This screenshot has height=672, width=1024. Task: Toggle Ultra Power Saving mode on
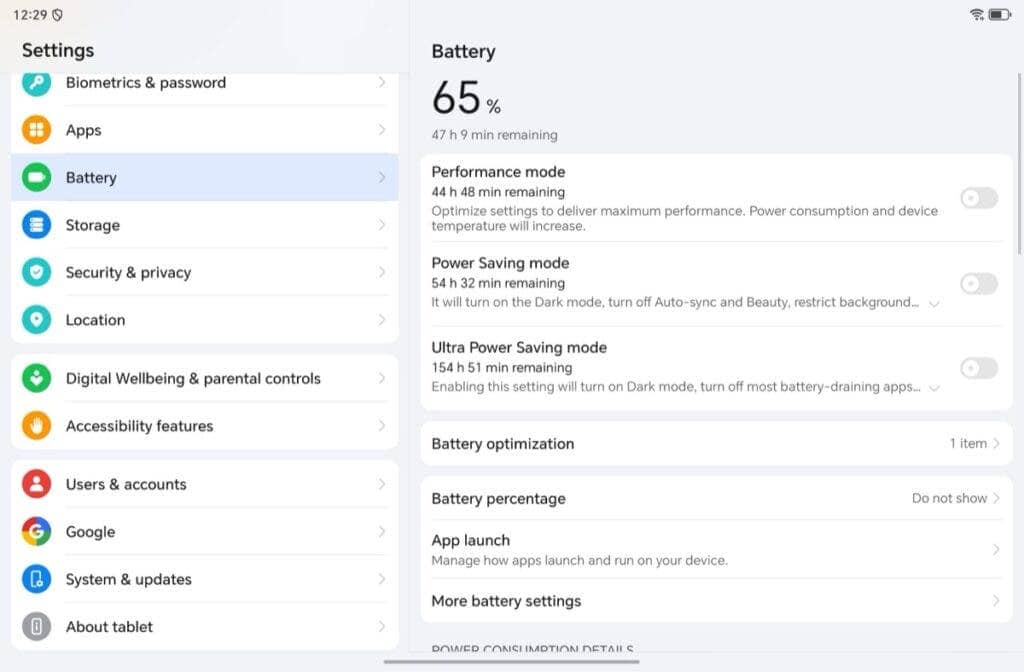pos(978,368)
